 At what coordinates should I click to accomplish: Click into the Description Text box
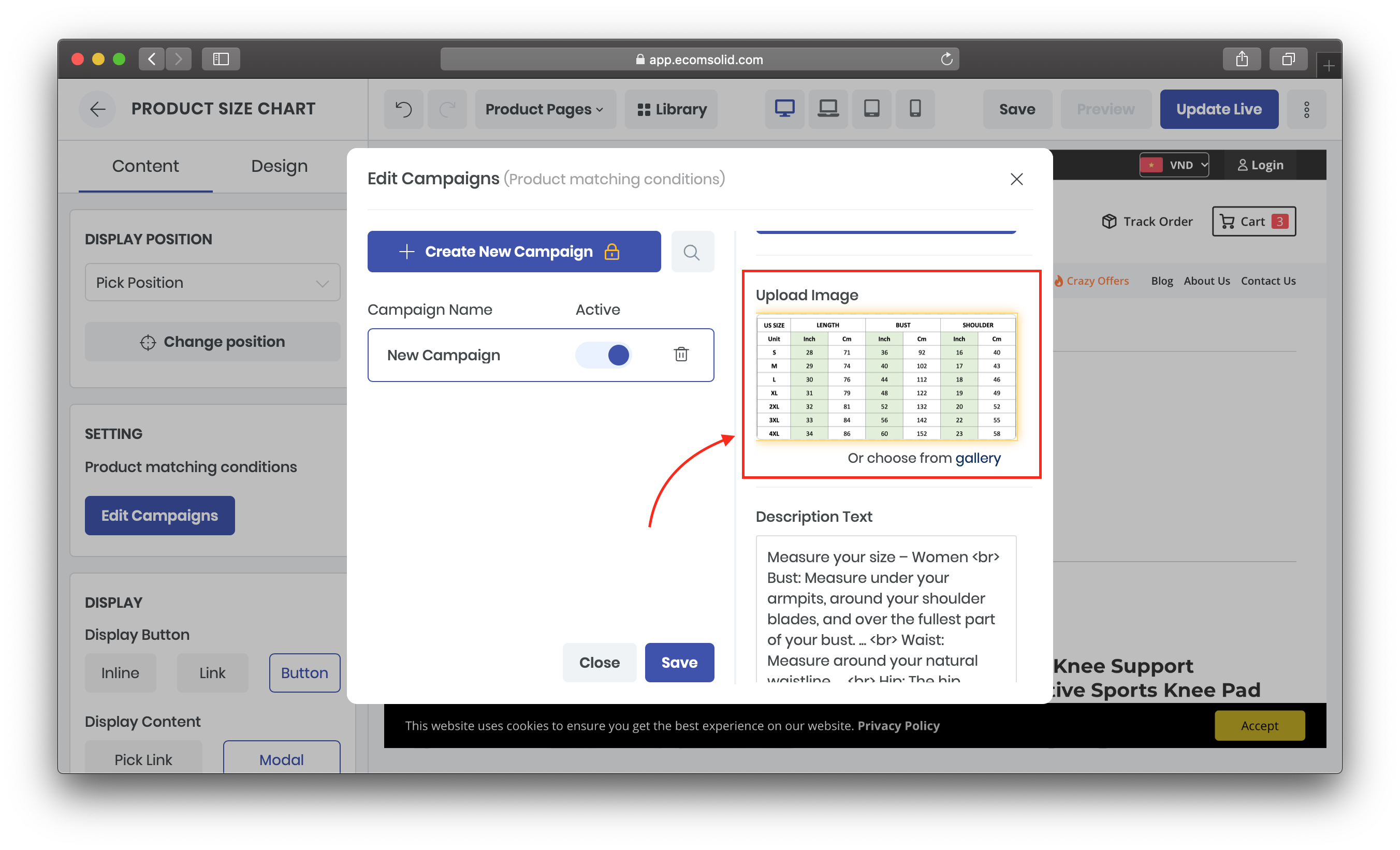tap(886, 609)
